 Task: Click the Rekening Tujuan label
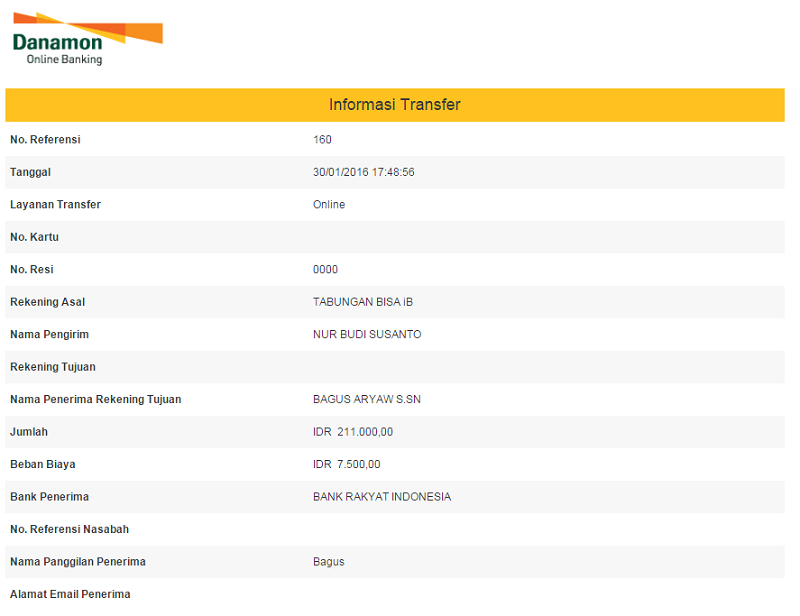click(x=52, y=367)
